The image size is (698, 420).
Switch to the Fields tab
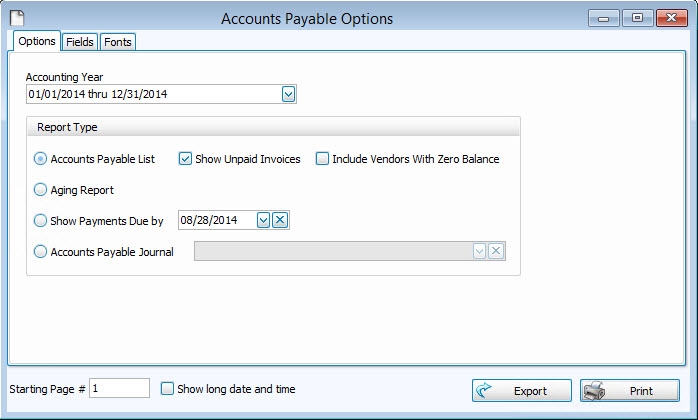[80, 42]
